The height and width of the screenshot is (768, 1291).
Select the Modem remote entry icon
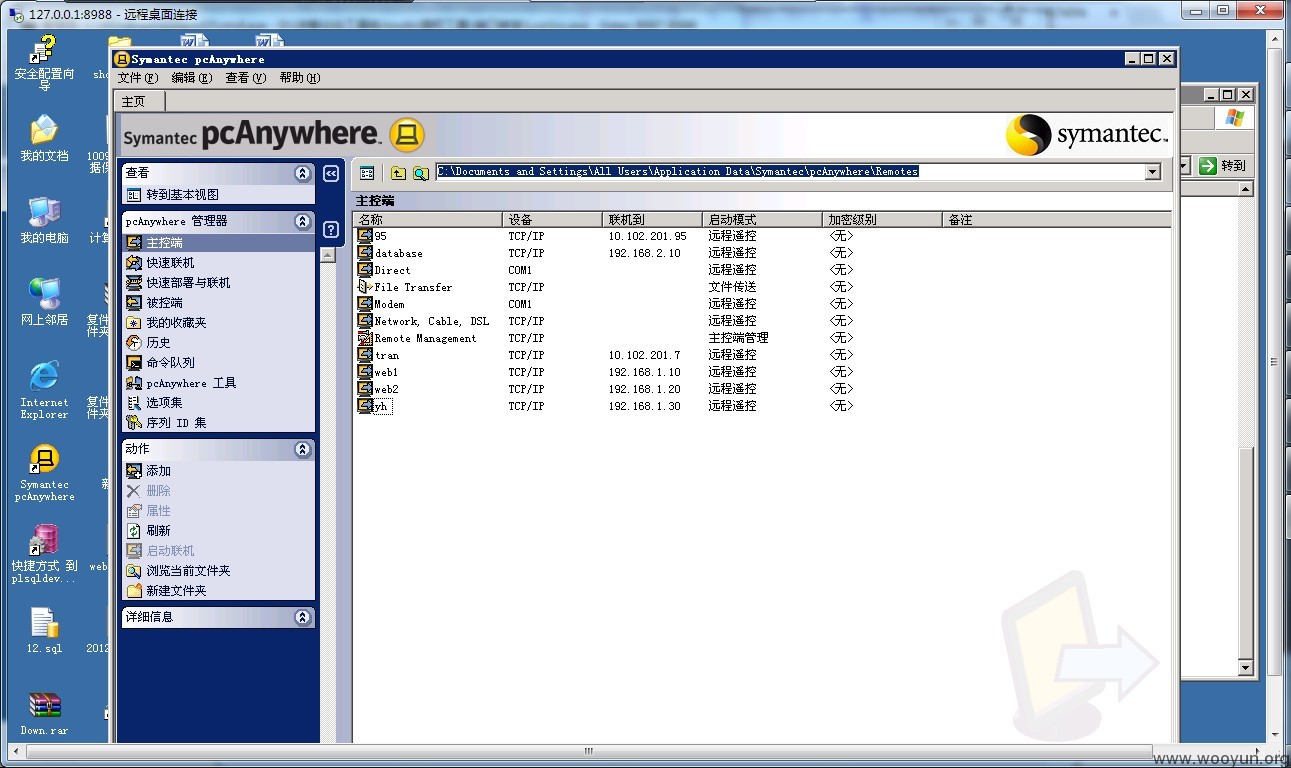[365, 304]
